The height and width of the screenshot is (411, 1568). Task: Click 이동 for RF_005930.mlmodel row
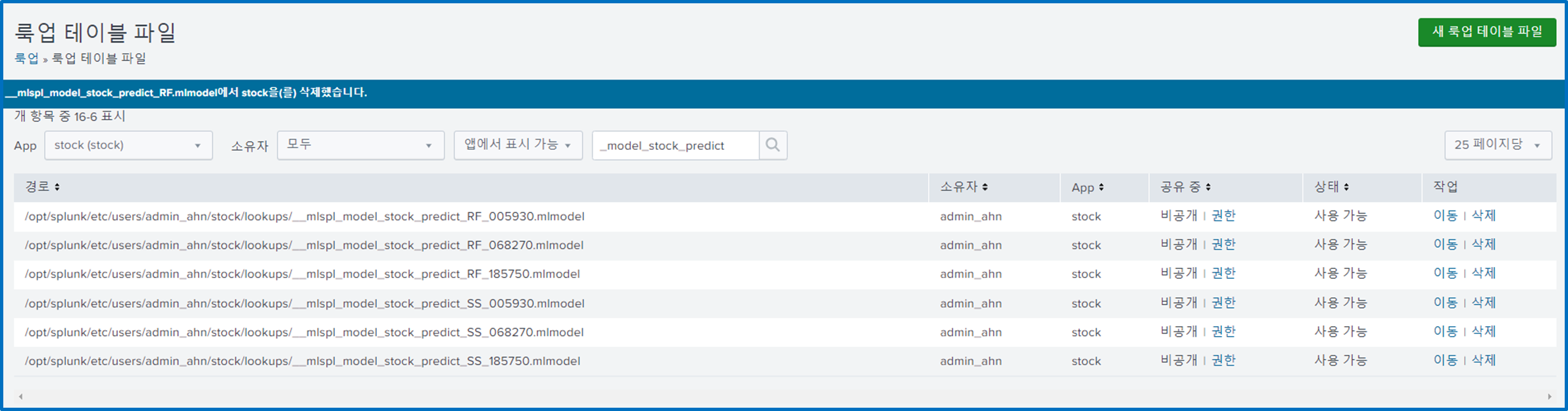pos(1446,216)
